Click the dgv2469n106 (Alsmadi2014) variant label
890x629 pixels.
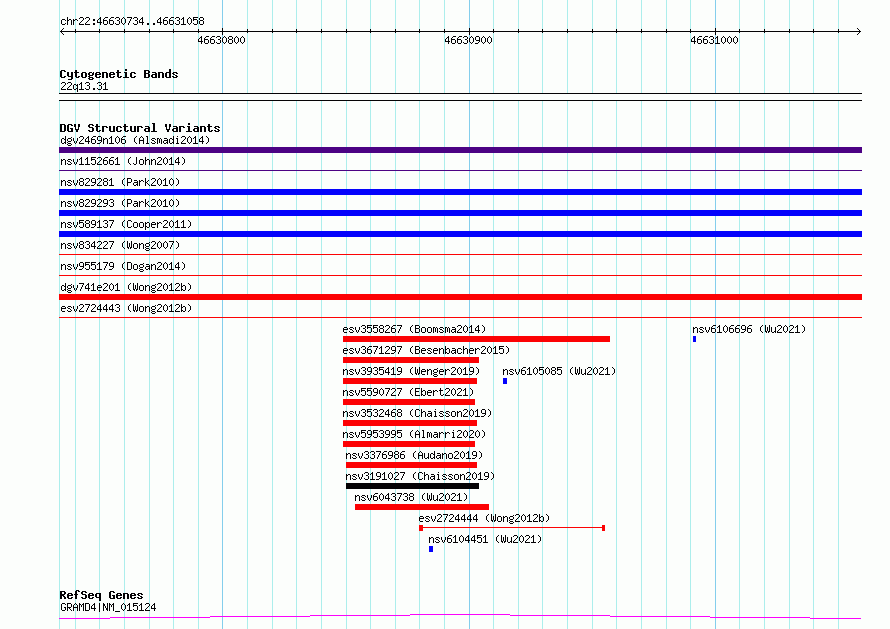135,140
